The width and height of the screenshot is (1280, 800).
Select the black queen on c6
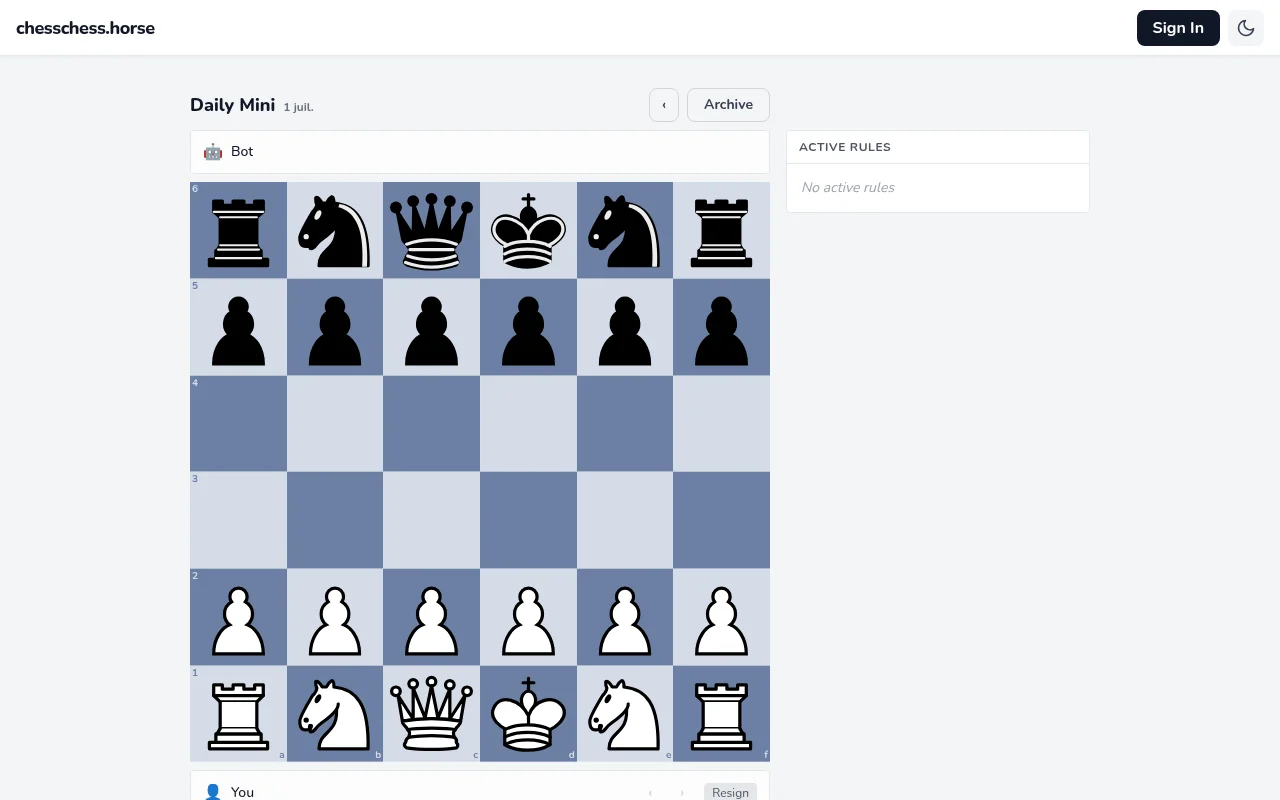[432, 230]
